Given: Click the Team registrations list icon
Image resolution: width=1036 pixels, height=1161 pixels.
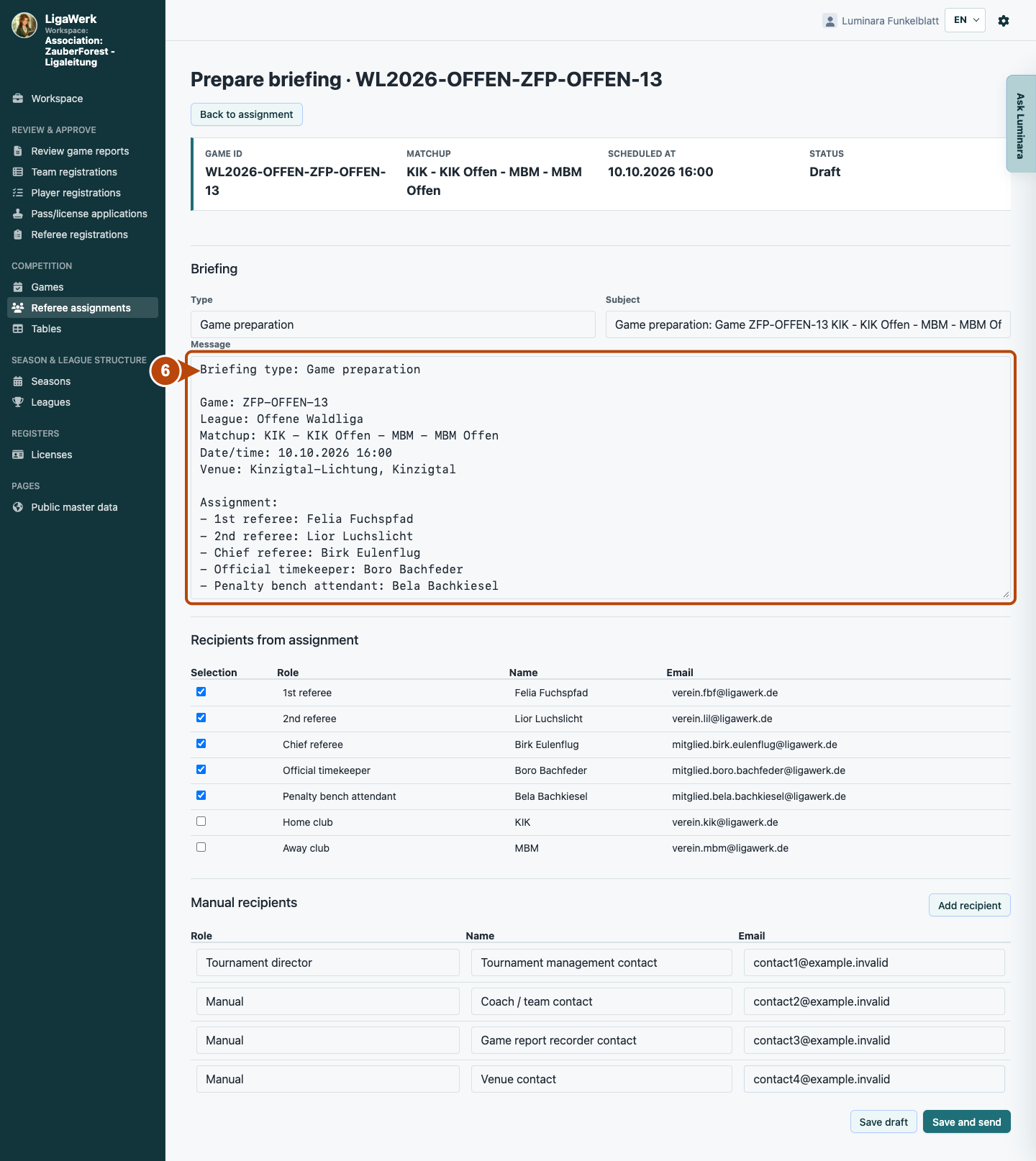Looking at the screenshot, I should pos(18,172).
